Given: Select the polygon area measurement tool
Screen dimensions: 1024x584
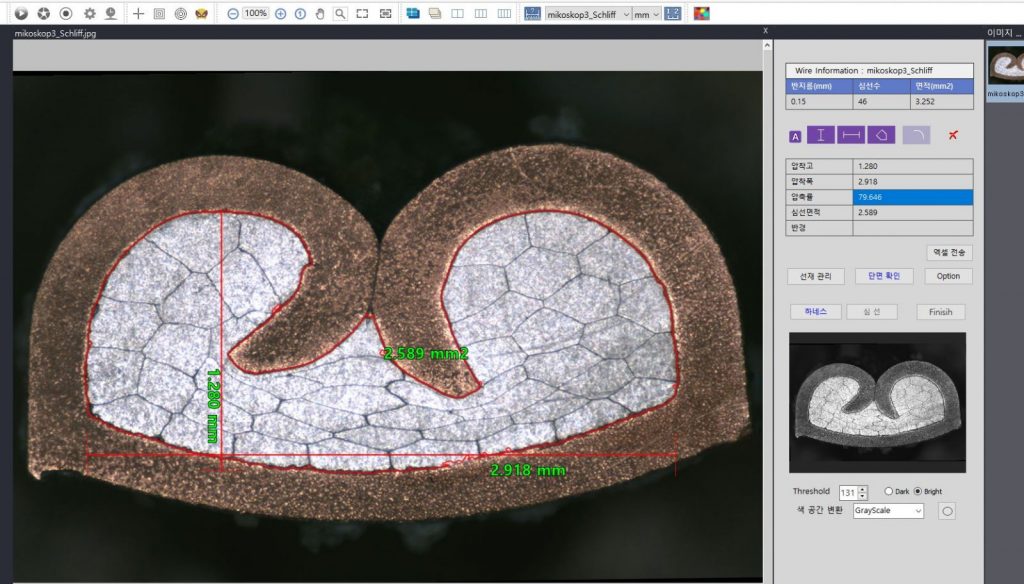Looking at the screenshot, I should tap(881, 134).
